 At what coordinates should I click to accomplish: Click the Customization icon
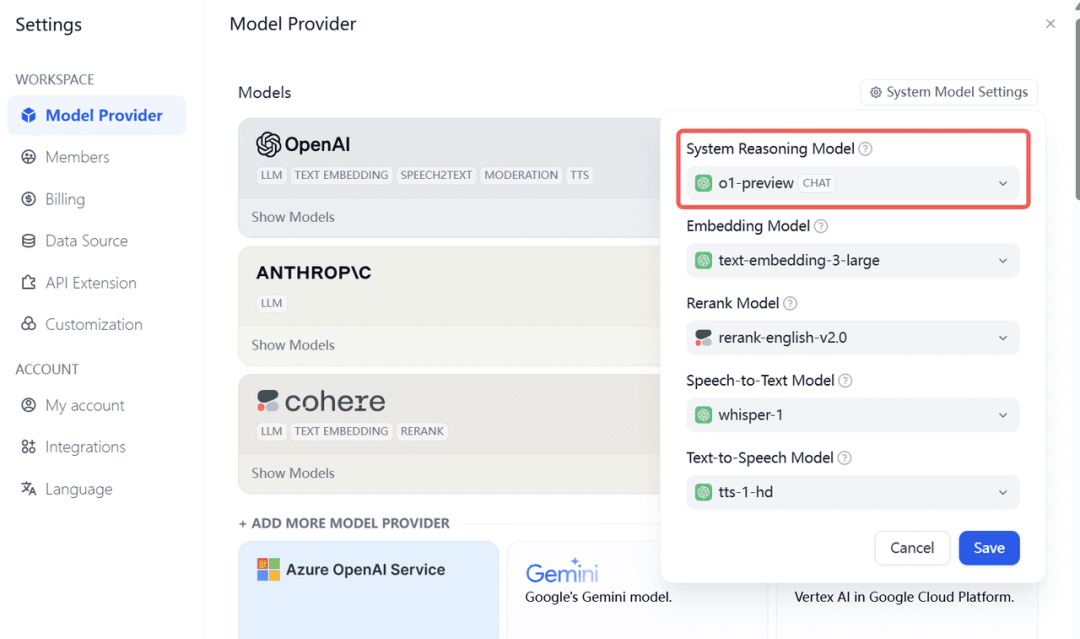click(x=28, y=324)
